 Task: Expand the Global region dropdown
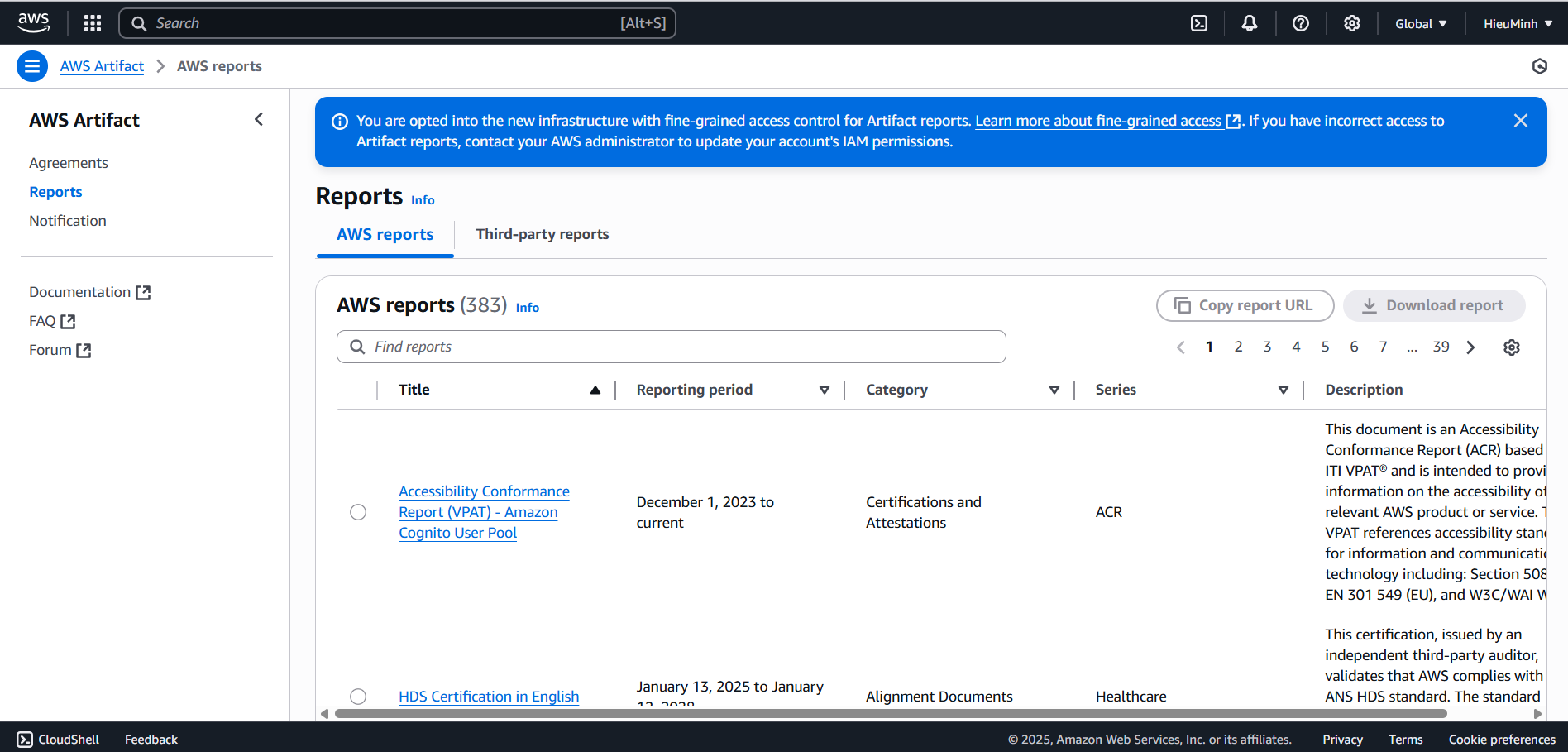(x=1421, y=23)
